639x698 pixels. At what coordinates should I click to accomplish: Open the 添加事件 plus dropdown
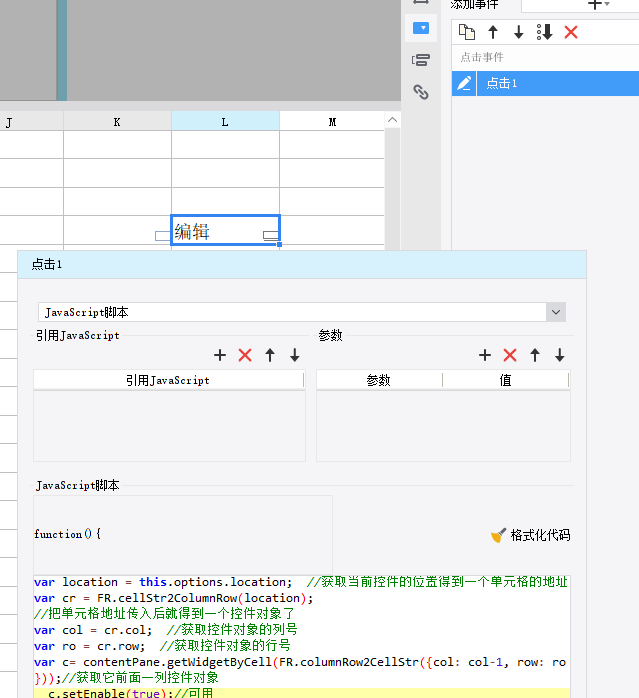(x=598, y=4)
